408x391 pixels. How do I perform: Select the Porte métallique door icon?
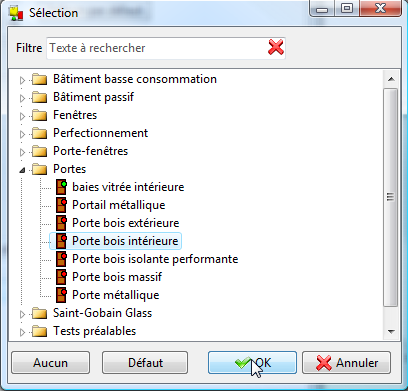click(x=61, y=295)
